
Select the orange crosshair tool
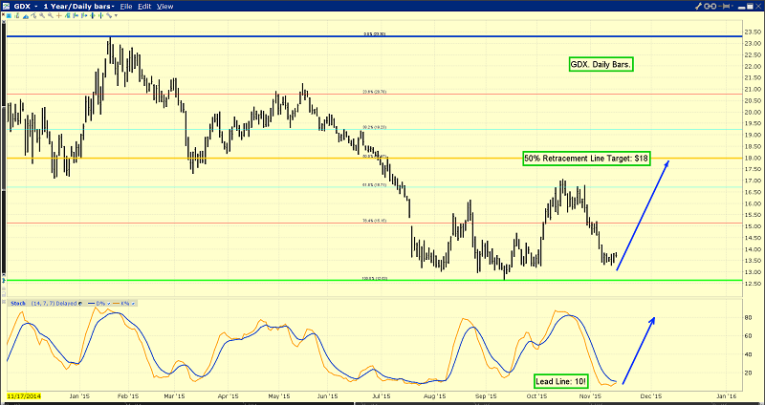pos(59,16)
